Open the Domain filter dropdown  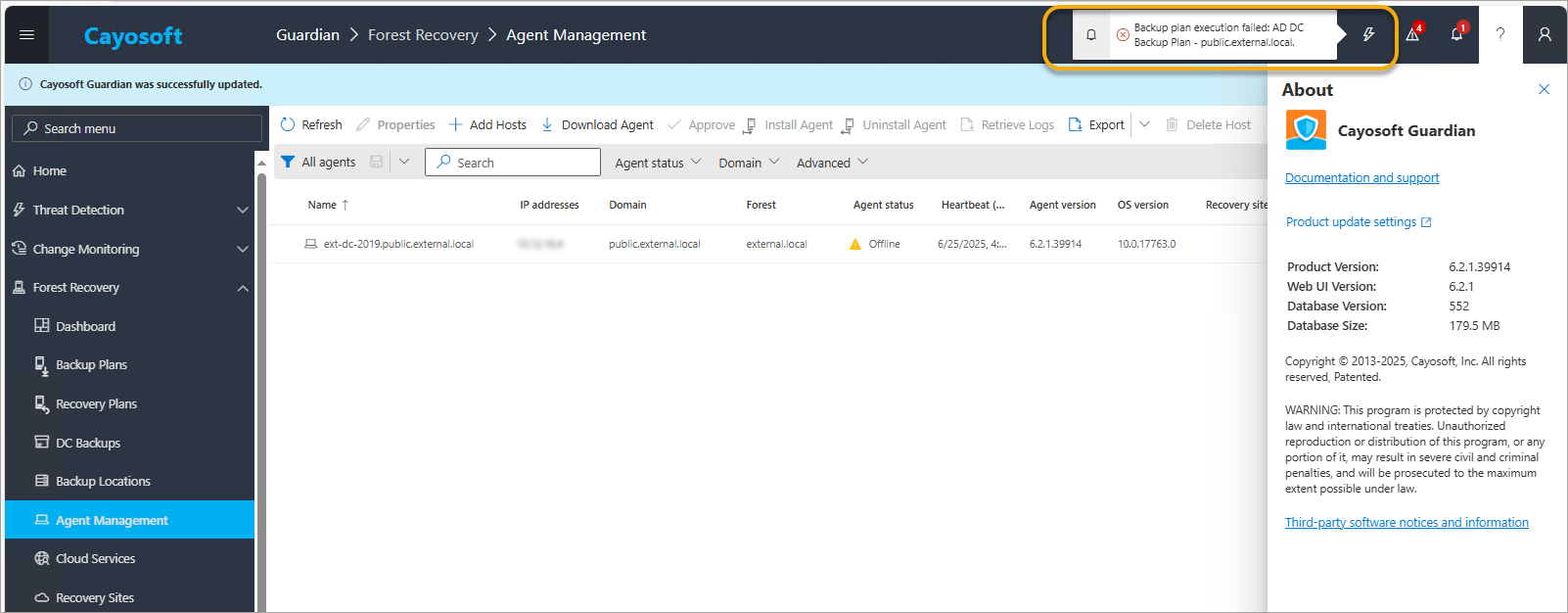(x=749, y=163)
